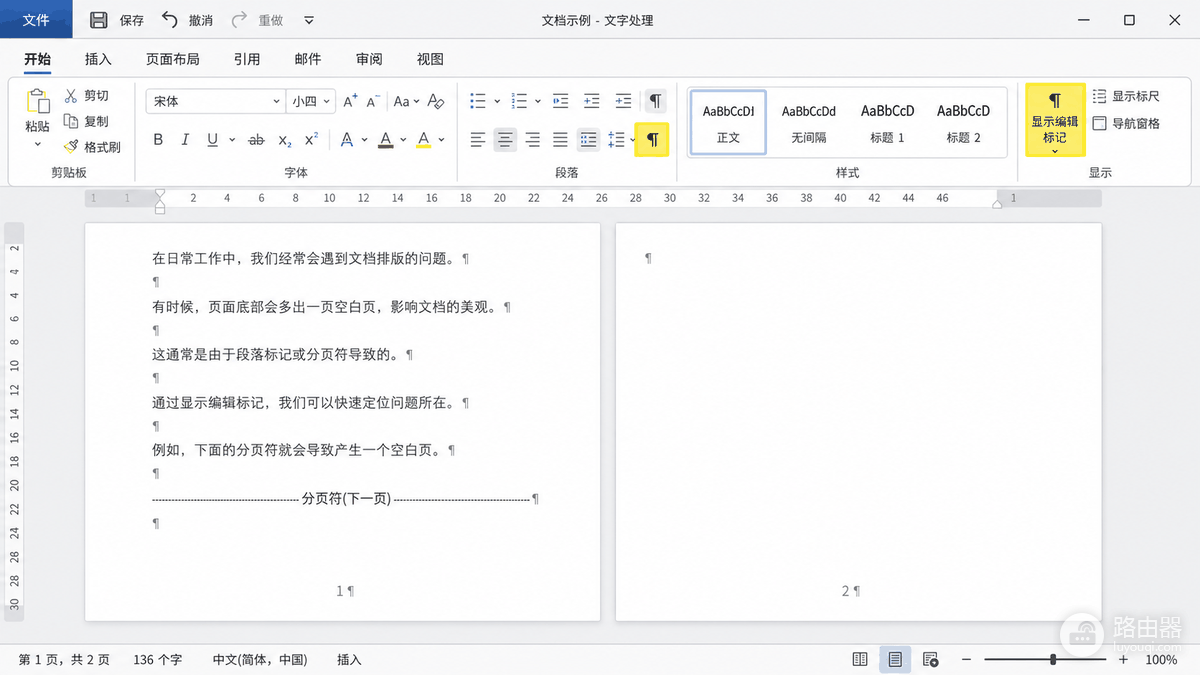Viewport: 1200px width, 675px height.
Task: Zoom out with the minus button
Action: point(966,660)
